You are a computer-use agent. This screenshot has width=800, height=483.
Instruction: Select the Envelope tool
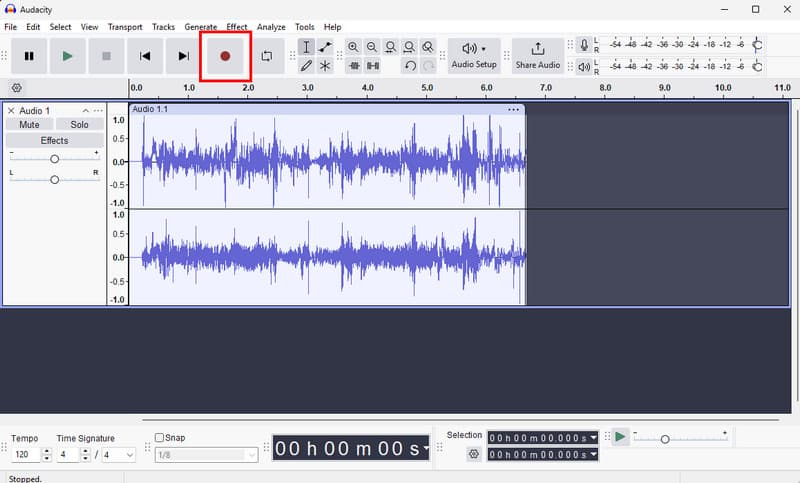pyautogui.click(x=325, y=47)
